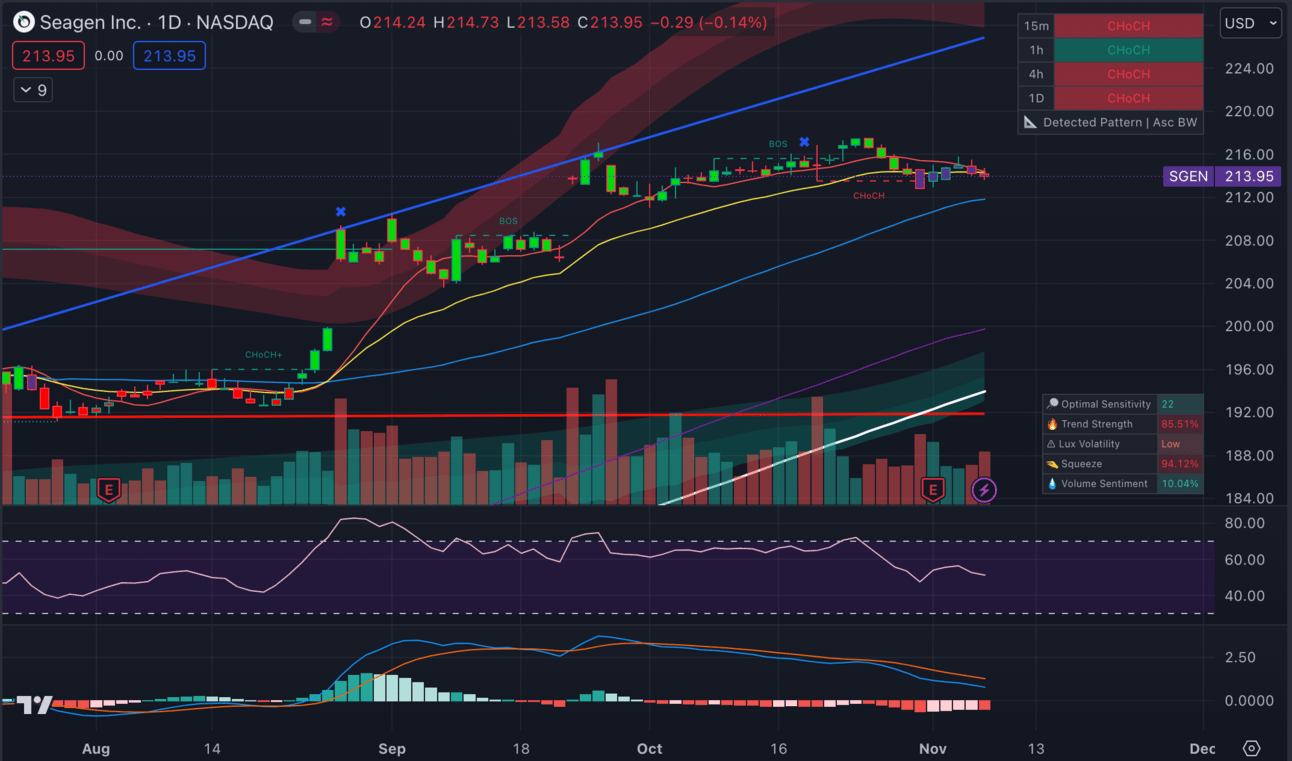Click the green 1h CHoCH cell
This screenshot has height=761, width=1292.
click(x=1128, y=50)
